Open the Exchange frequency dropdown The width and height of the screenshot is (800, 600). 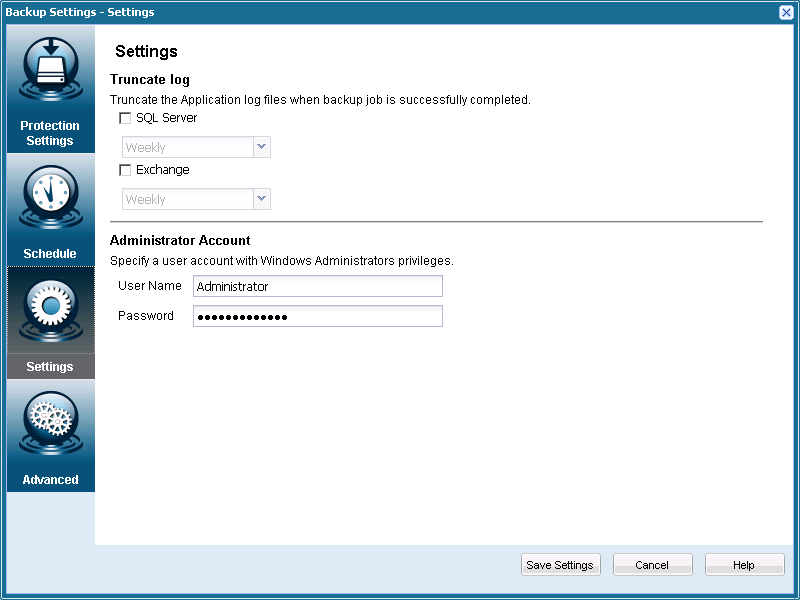tap(260, 198)
